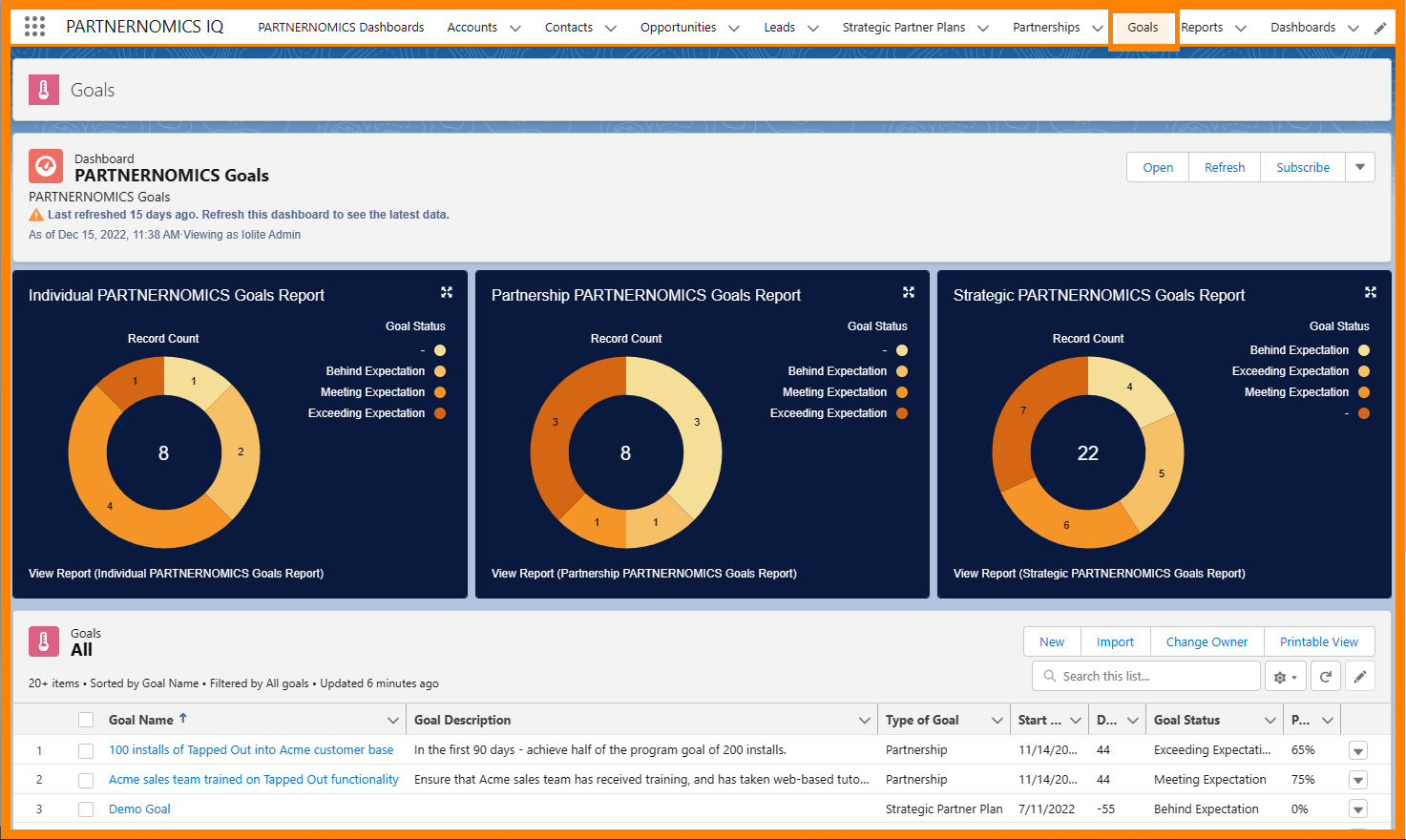Viewport: 1406px width, 840px height.
Task: Click the Goals thermometer icon in page header
Action: (44, 90)
